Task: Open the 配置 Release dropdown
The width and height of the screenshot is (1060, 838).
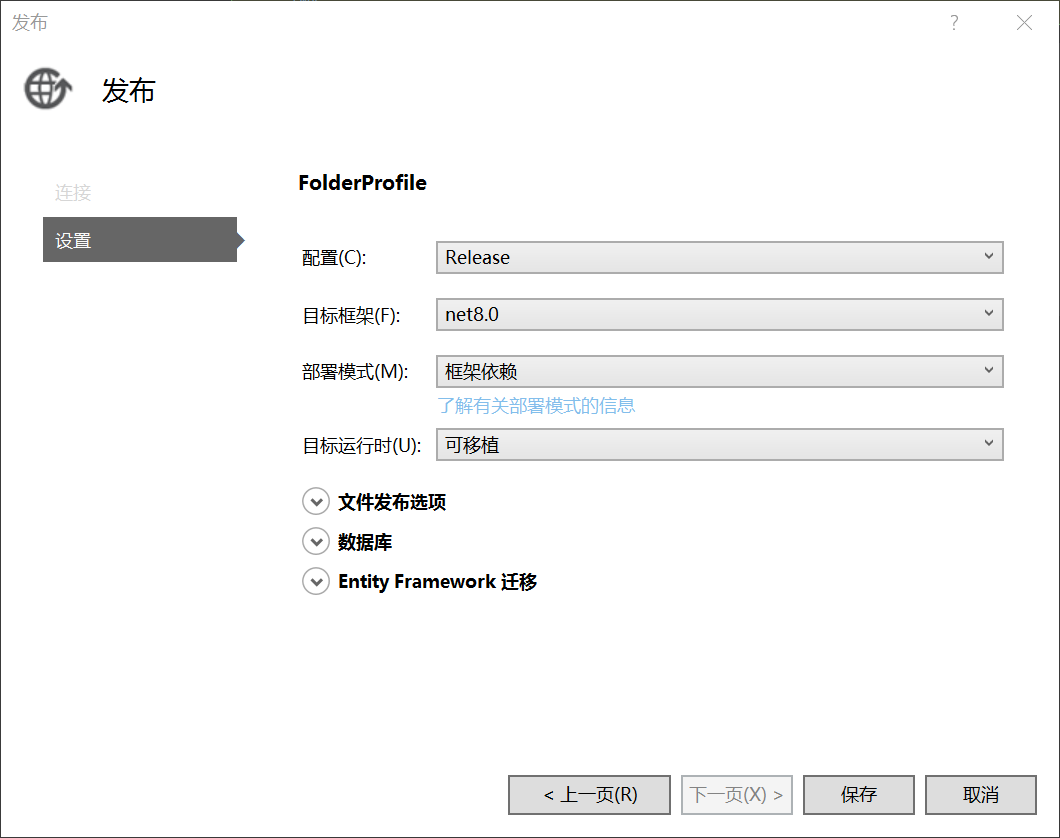Action: pos(719,257)
